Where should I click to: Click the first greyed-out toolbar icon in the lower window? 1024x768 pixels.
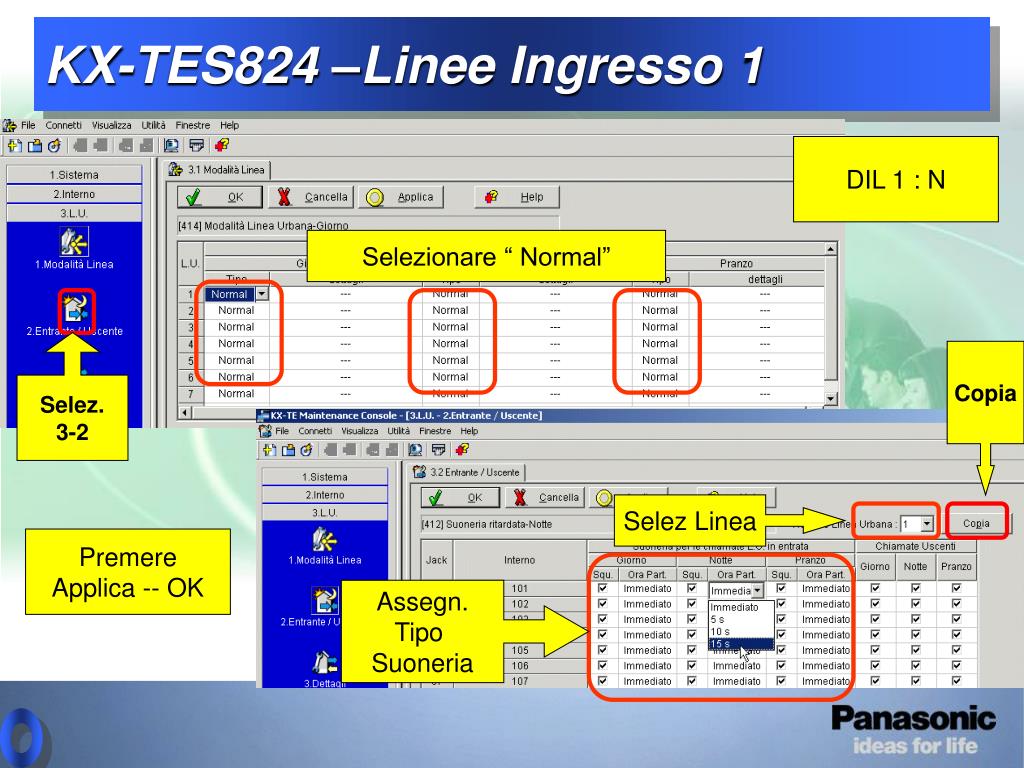[331, 449]
